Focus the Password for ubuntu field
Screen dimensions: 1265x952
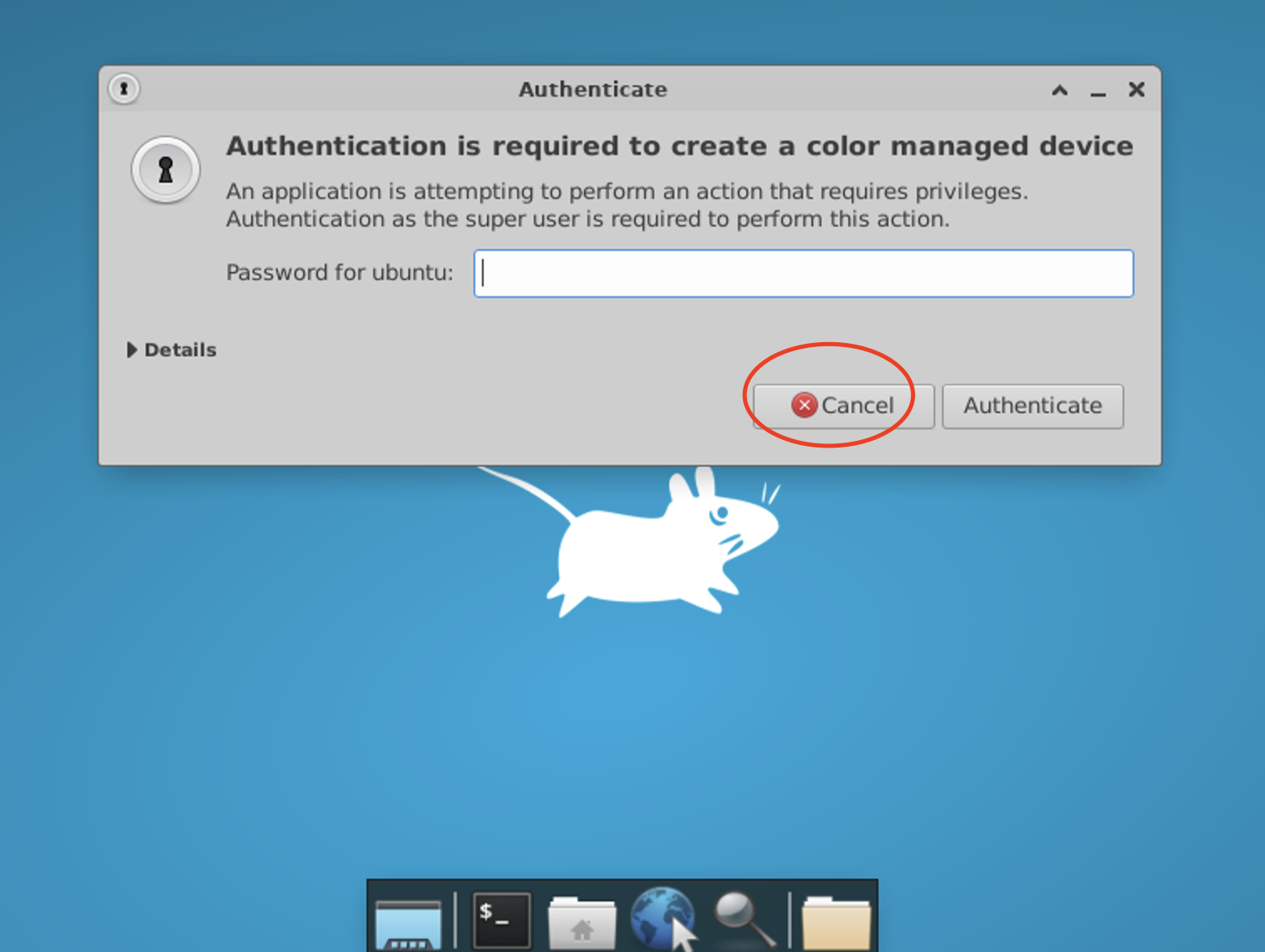point(803,274)
